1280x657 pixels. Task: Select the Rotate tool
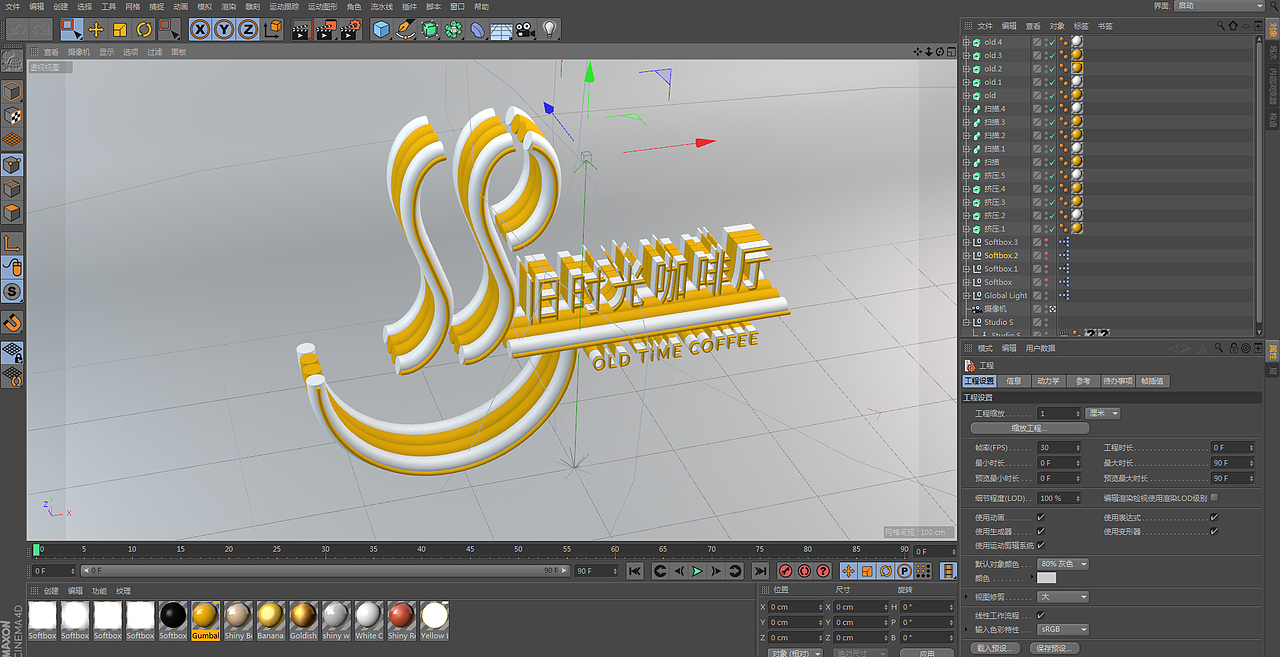[x=144, y=29]
